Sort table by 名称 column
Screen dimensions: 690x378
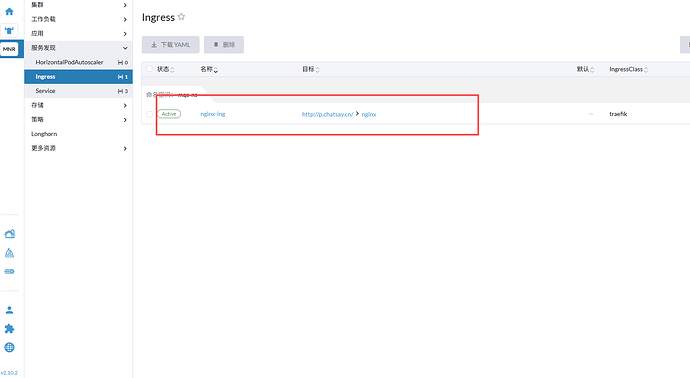point(209,69)
